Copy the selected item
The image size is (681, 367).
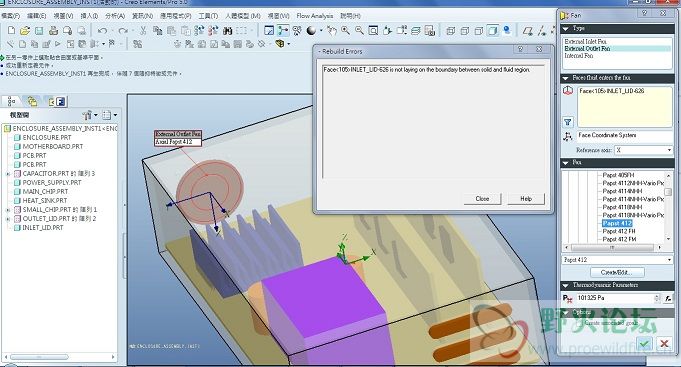(x=157, y=30)
